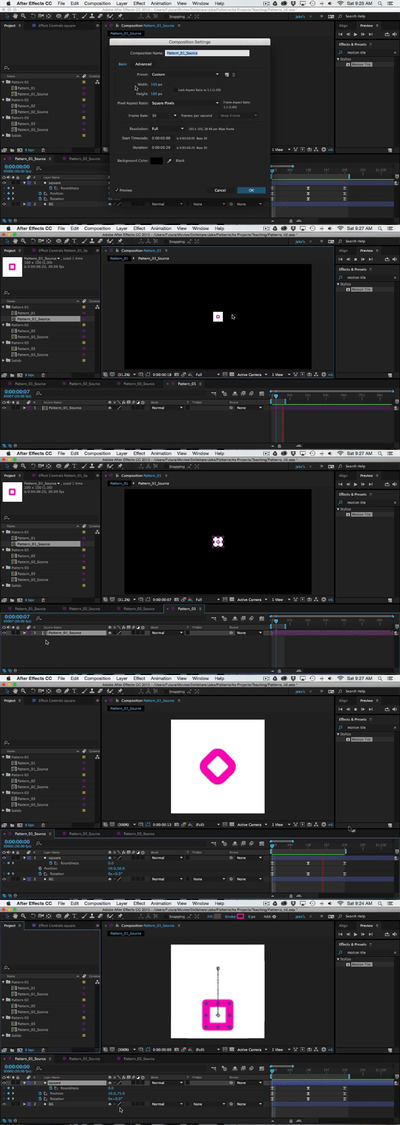Switch to the Advanced tab in Composition Settings
The height and width of the screenshot is (1125, 400).
143,64
